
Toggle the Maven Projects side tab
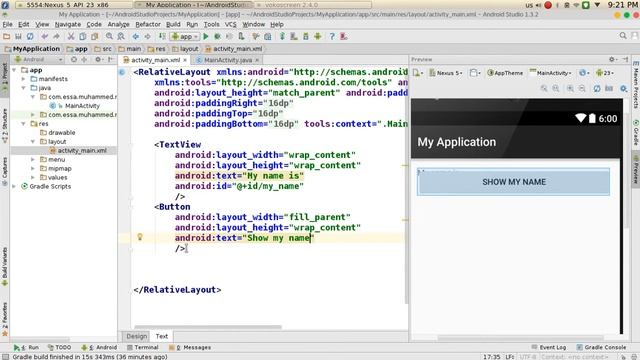pyautogui.click(x=636, y=85)
